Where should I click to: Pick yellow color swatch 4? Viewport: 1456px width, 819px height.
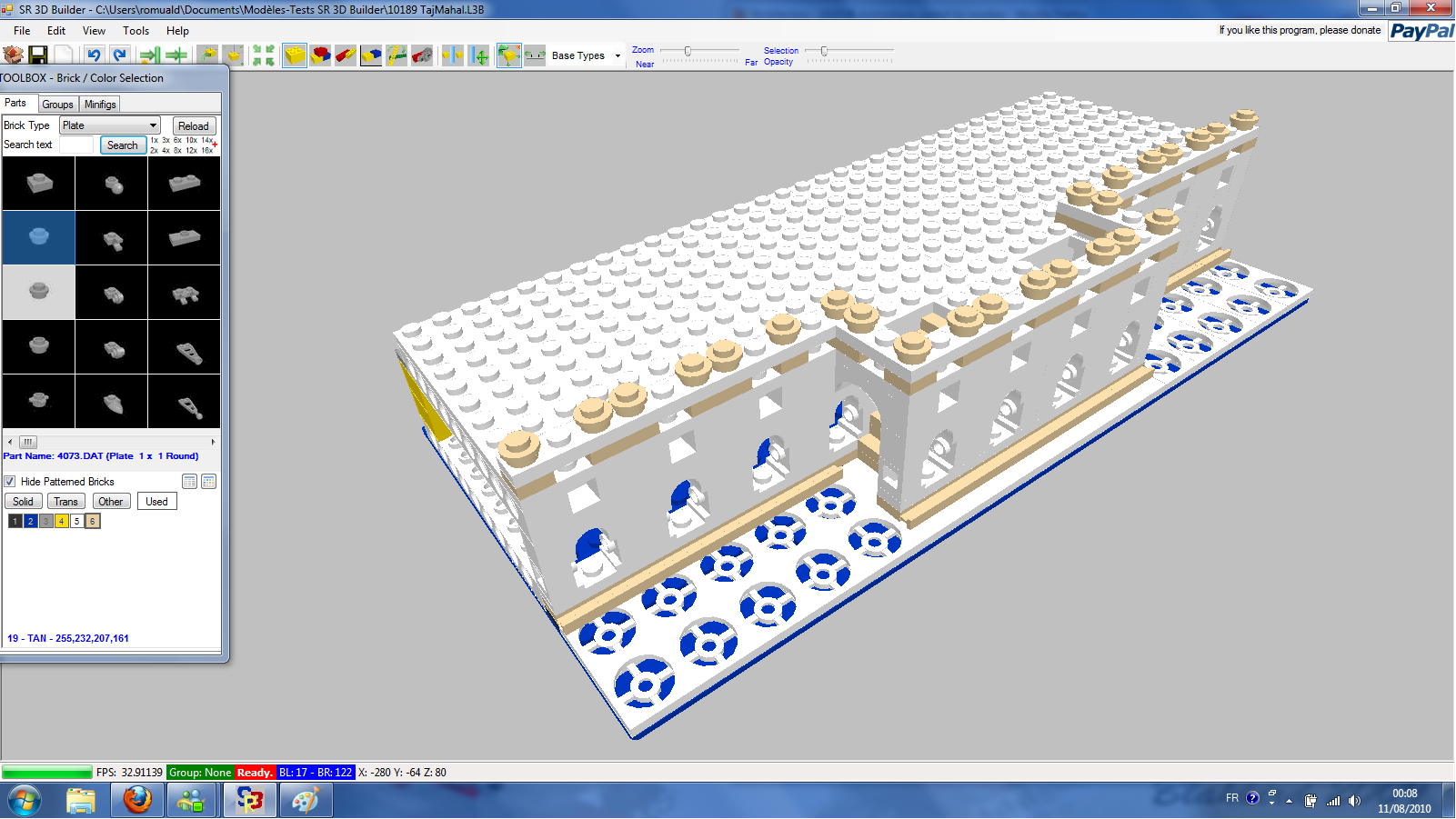(x=62, y=522)
